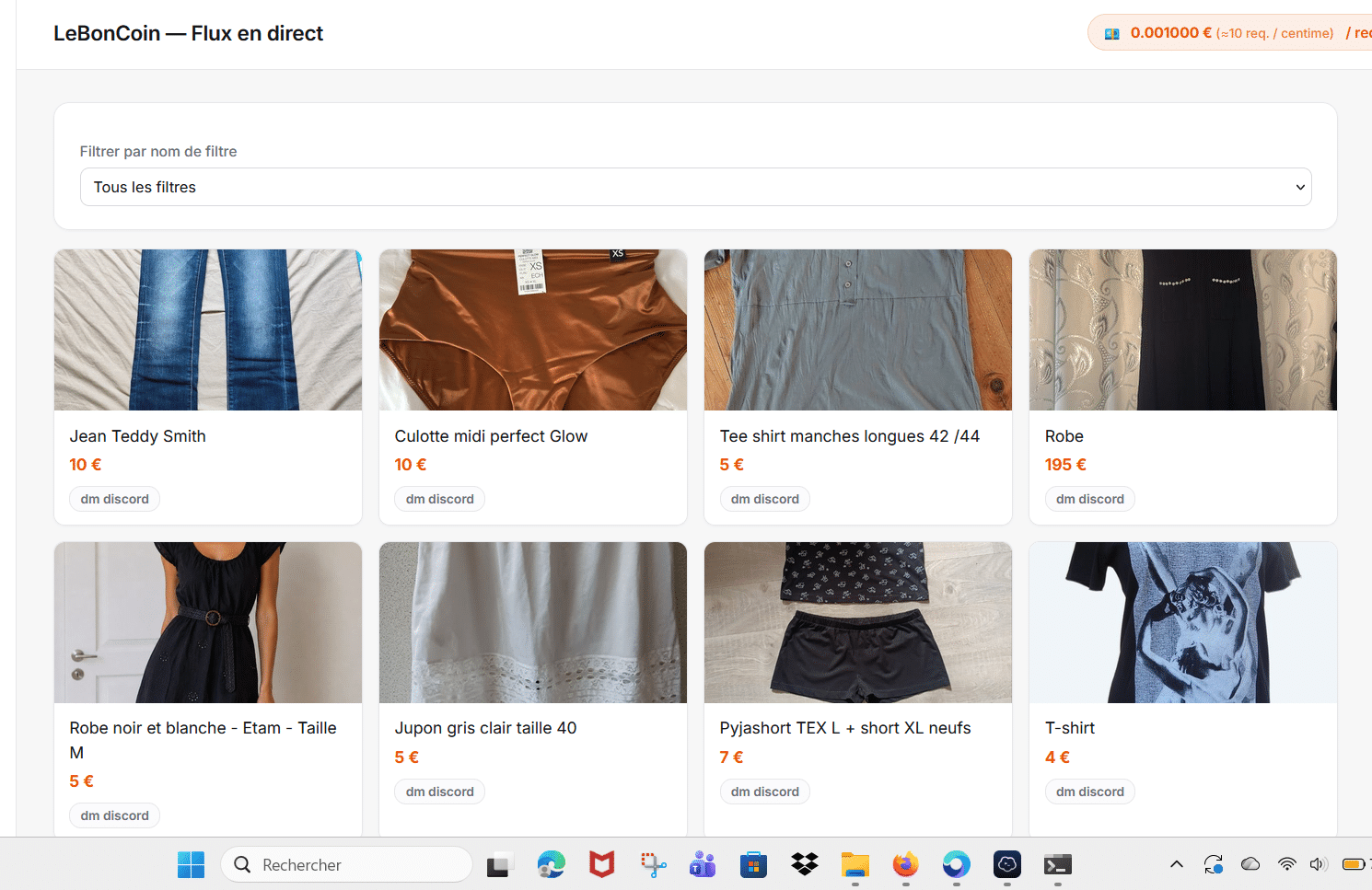Viewport: 1372px width, 890px height.
Task: Open McAfee from the taskbar
Action: 602,865
